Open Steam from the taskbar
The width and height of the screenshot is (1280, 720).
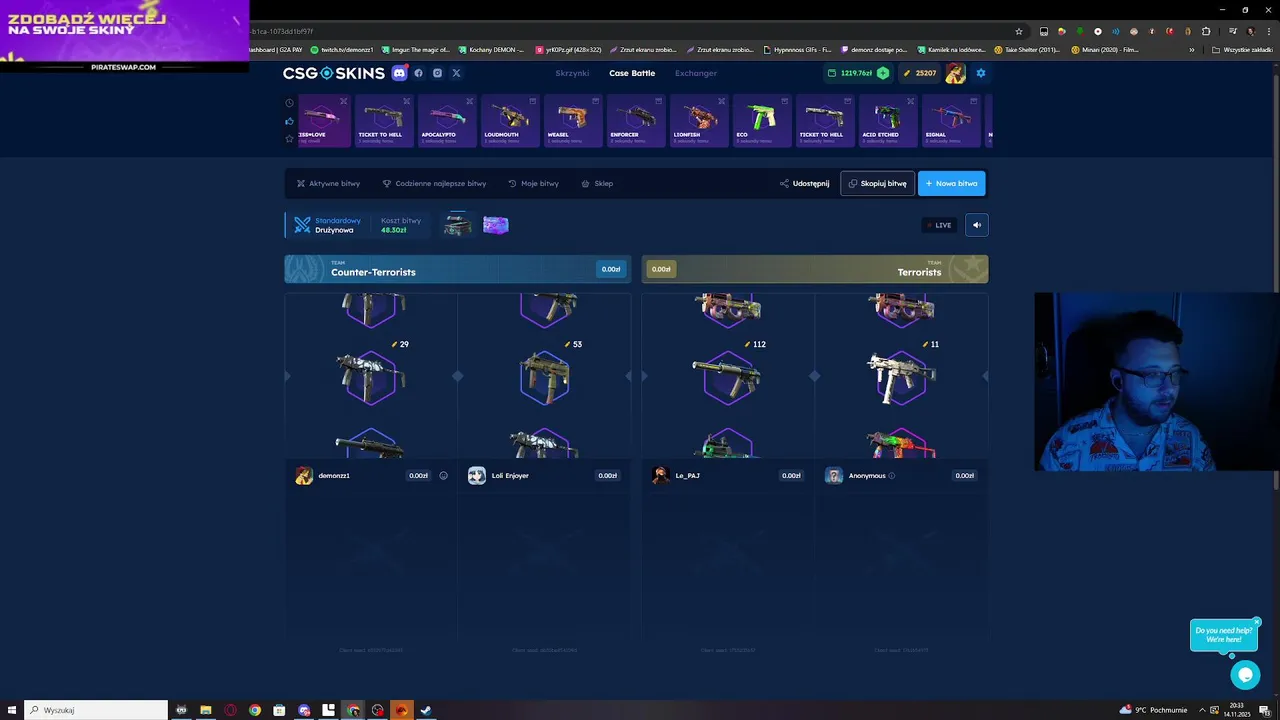pos(426,710)
